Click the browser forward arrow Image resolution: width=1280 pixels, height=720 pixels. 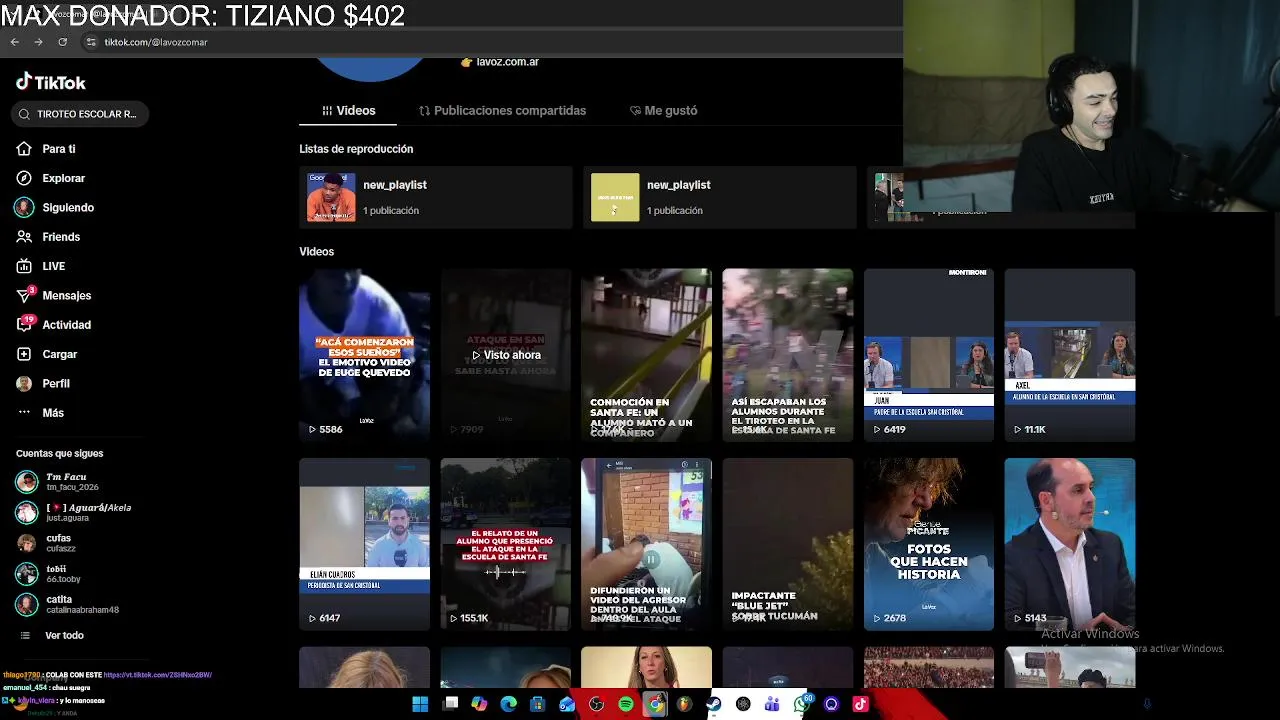38,42
